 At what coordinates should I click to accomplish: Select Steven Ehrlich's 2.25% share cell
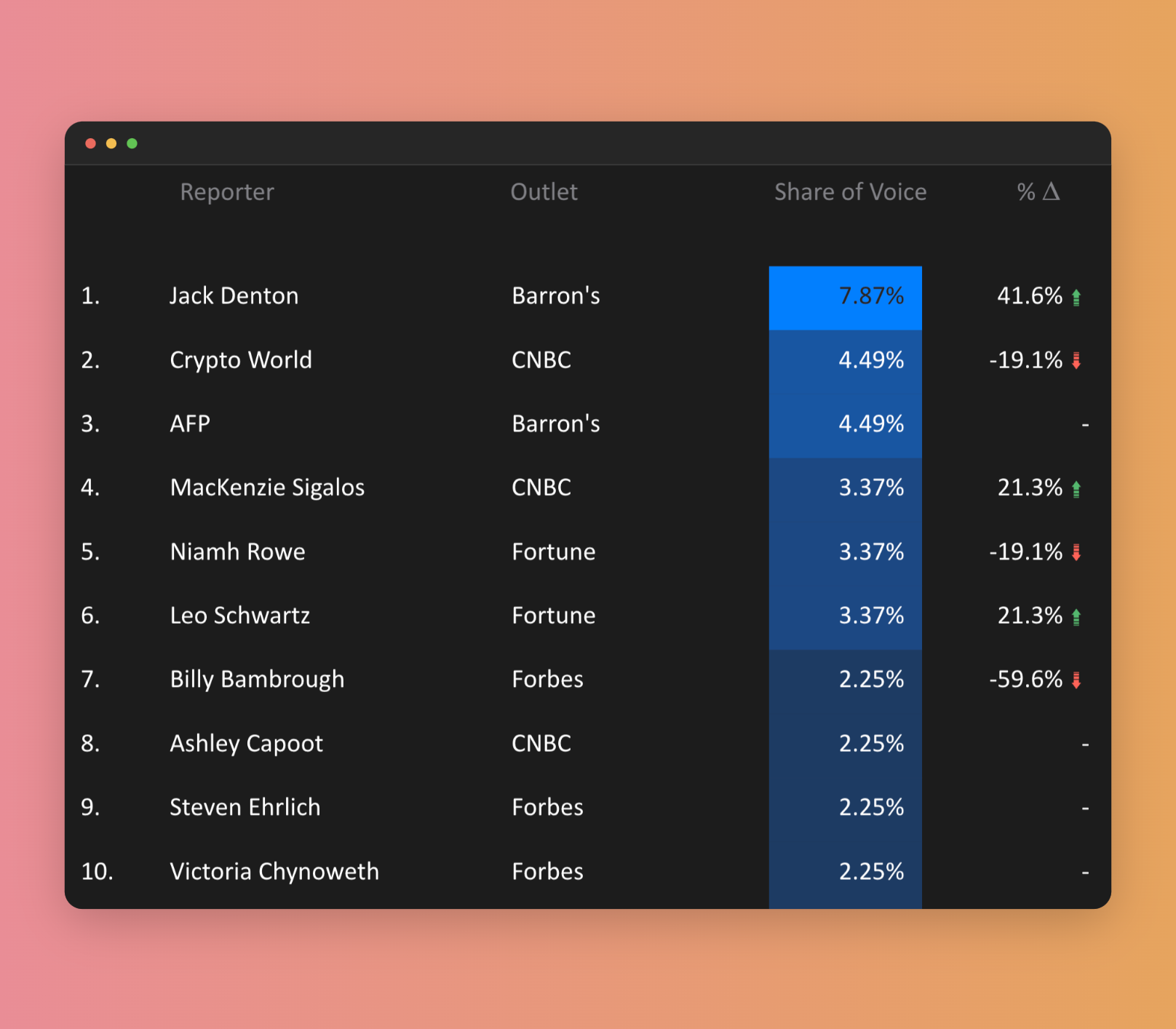click(845, 807)
